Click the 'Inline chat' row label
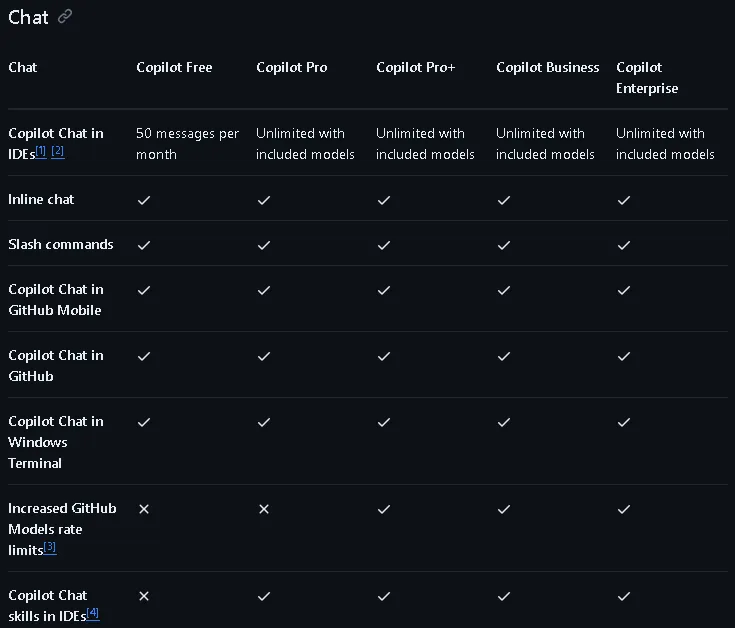 point(41,200)
